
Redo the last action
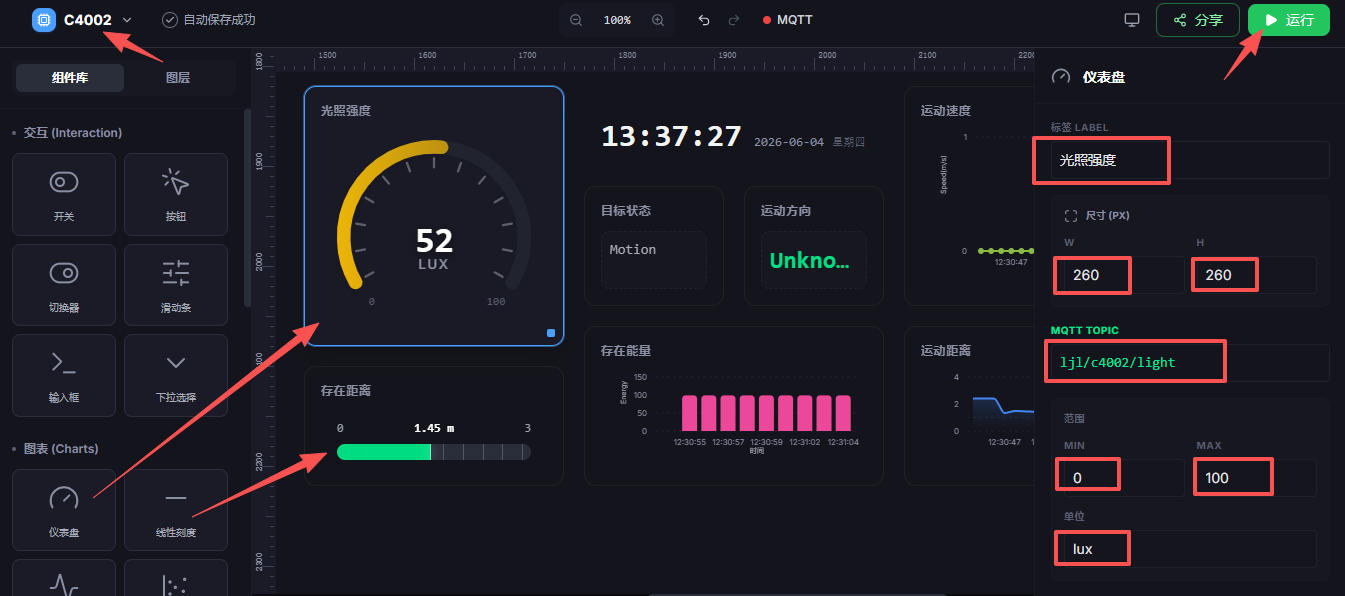734,20
